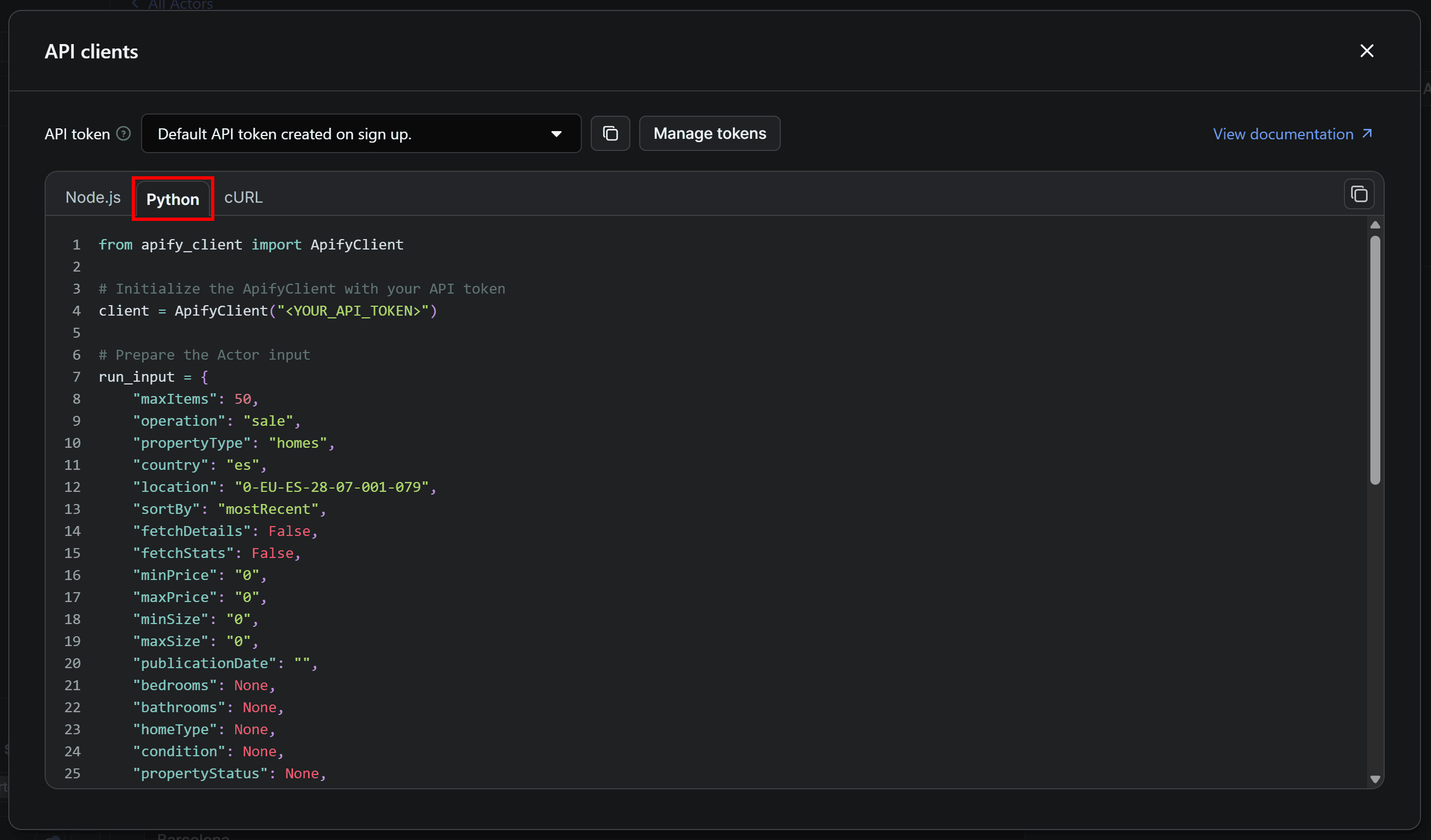Click external arrow icon beside View documentation
Image resolution: width=1431 pixels, height=840 pixels.
pos(1367,133)
